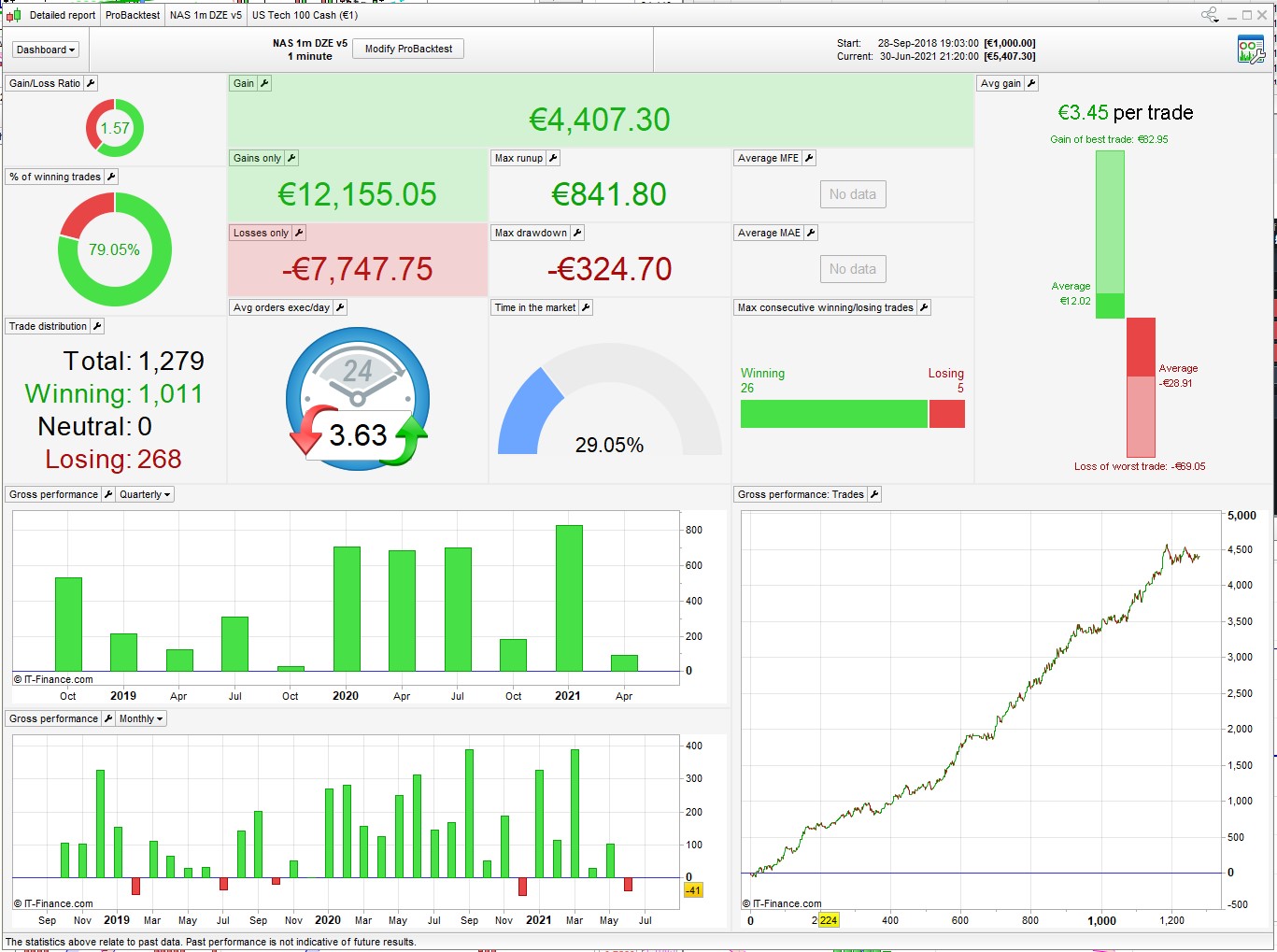Click the No data button under Average MFE
1277x952 pixels.
853,194
